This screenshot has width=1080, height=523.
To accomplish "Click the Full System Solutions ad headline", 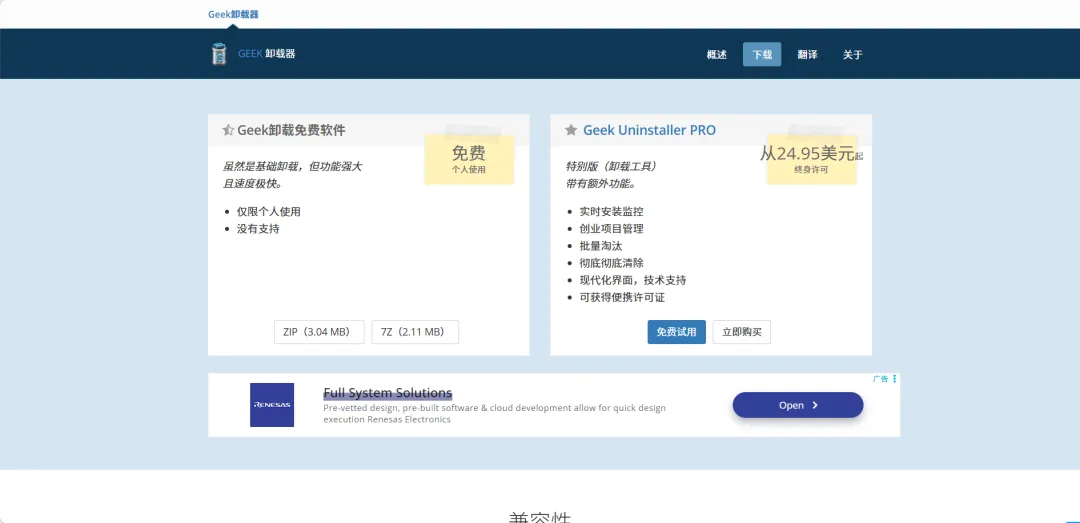I will (x=388, y=393).
